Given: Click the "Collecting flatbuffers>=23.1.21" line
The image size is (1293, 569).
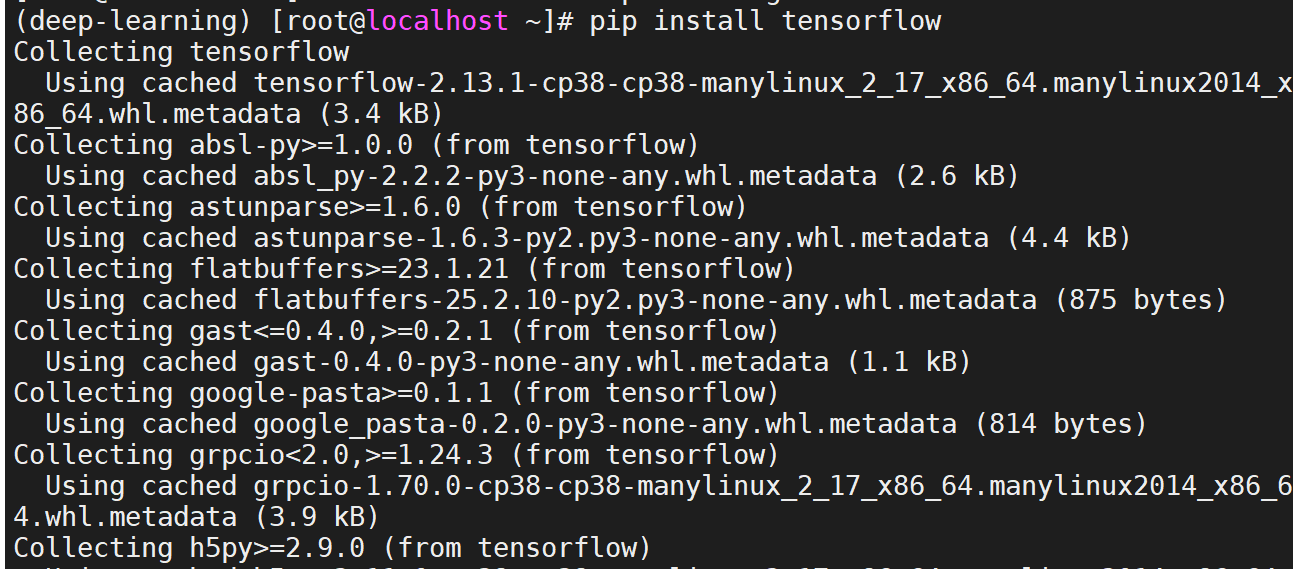Looking at the screenshot, I should [404, 268].
